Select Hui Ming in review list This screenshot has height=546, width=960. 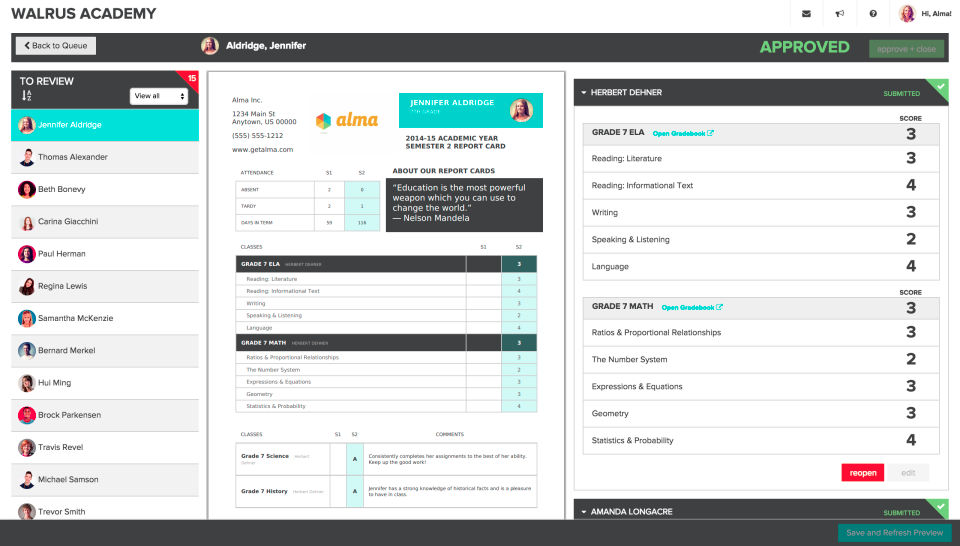(x=105, y=383)
